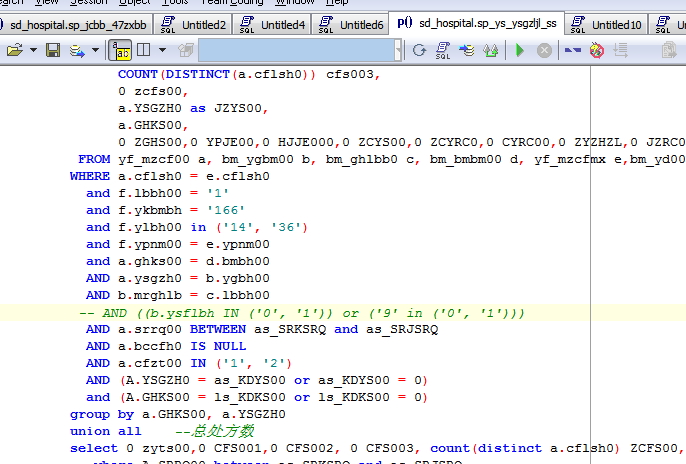
Task: Click the blue dash breakpoint icon
Action: [x=573, y=50]
